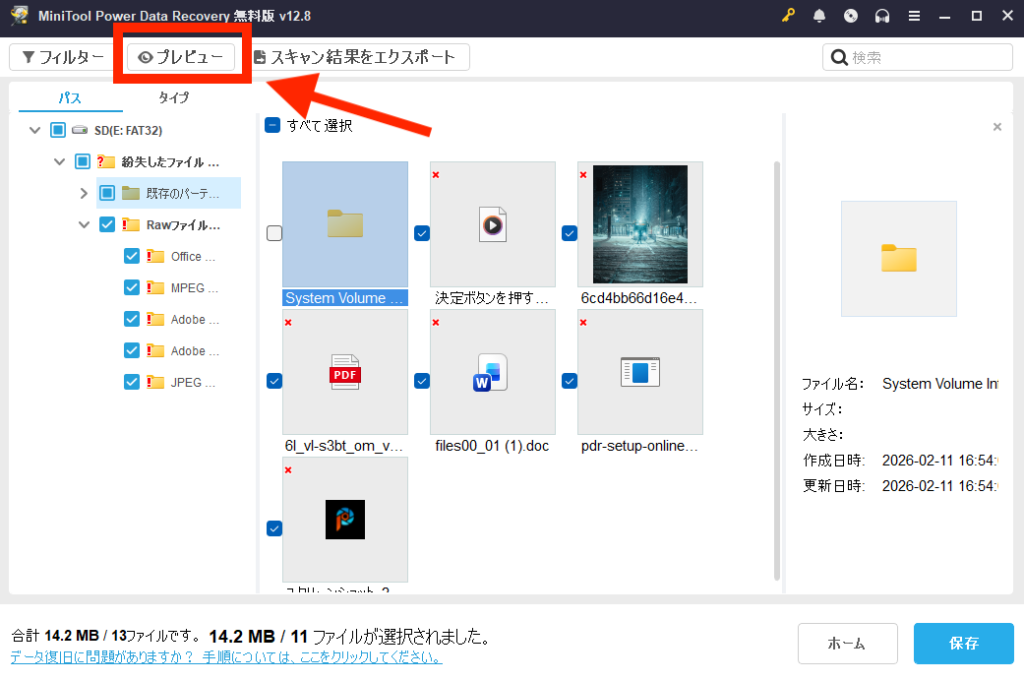Screen dimensions: 1024x681
Task: Open the notifications bell icon
Action: pyautogui.click(x=820, y=17)
